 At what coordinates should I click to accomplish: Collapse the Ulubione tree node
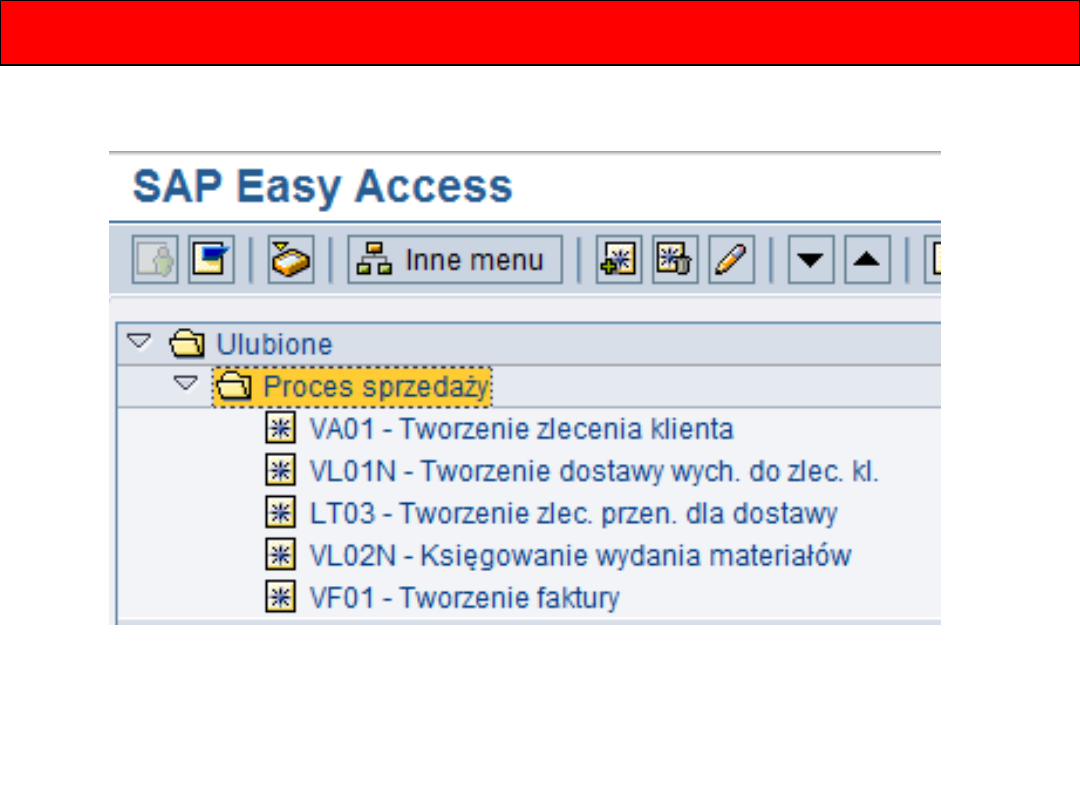(x=139, y=343)
